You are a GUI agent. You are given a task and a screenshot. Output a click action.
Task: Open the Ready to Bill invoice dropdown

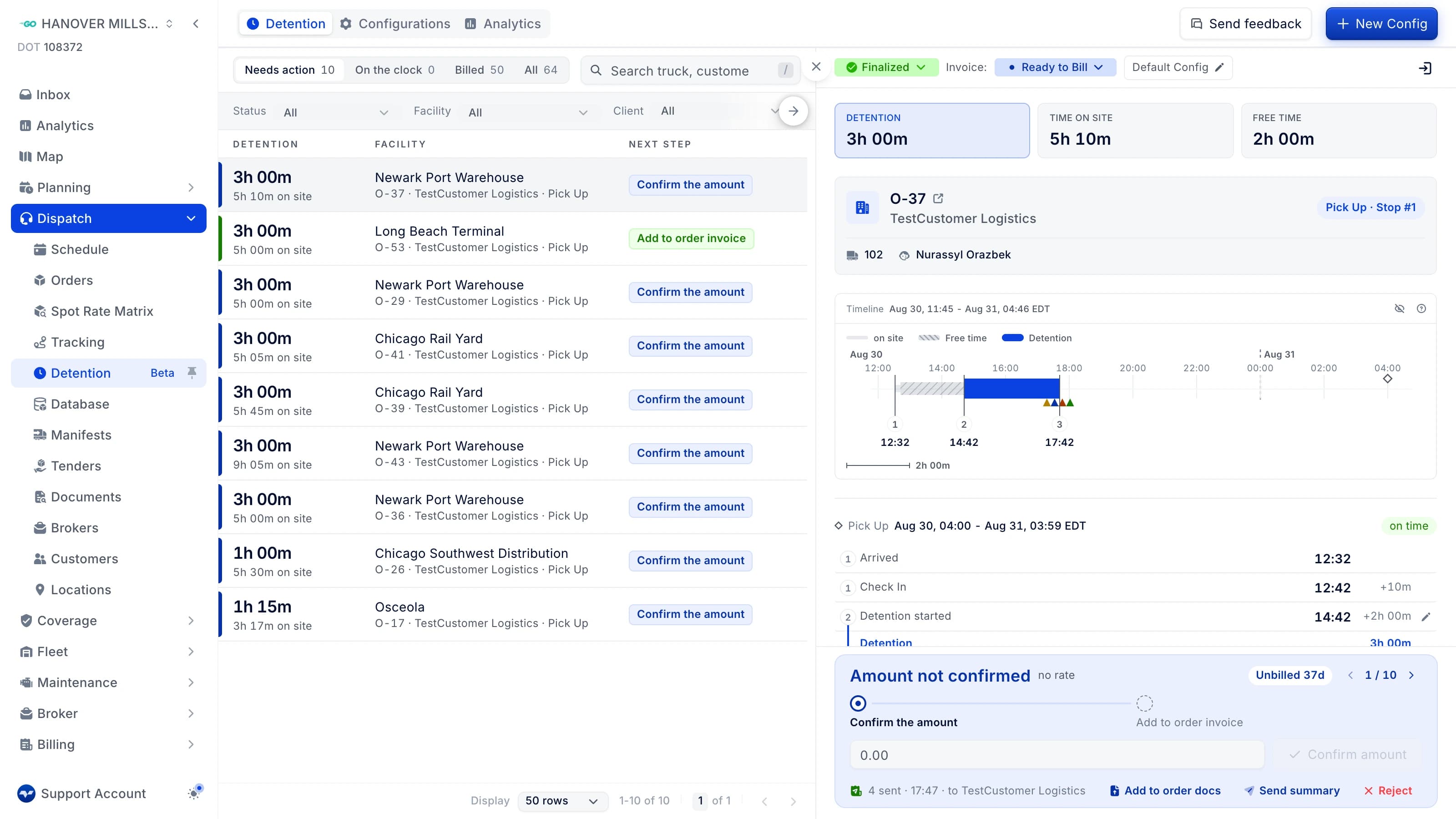[x=1055, y=67]
